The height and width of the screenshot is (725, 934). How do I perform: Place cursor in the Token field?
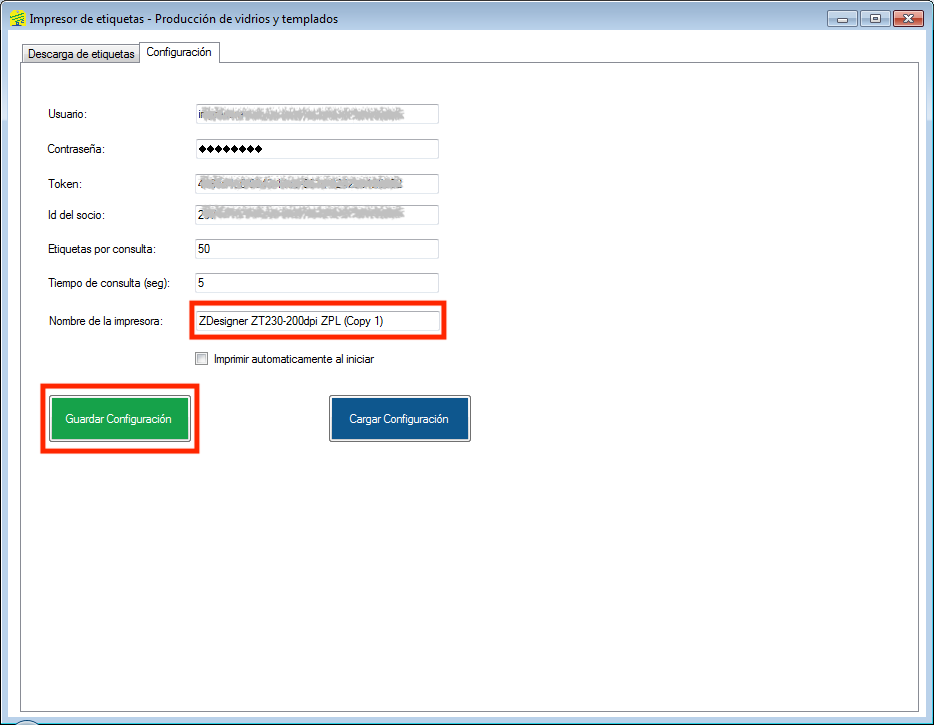[x=317, y=184]
